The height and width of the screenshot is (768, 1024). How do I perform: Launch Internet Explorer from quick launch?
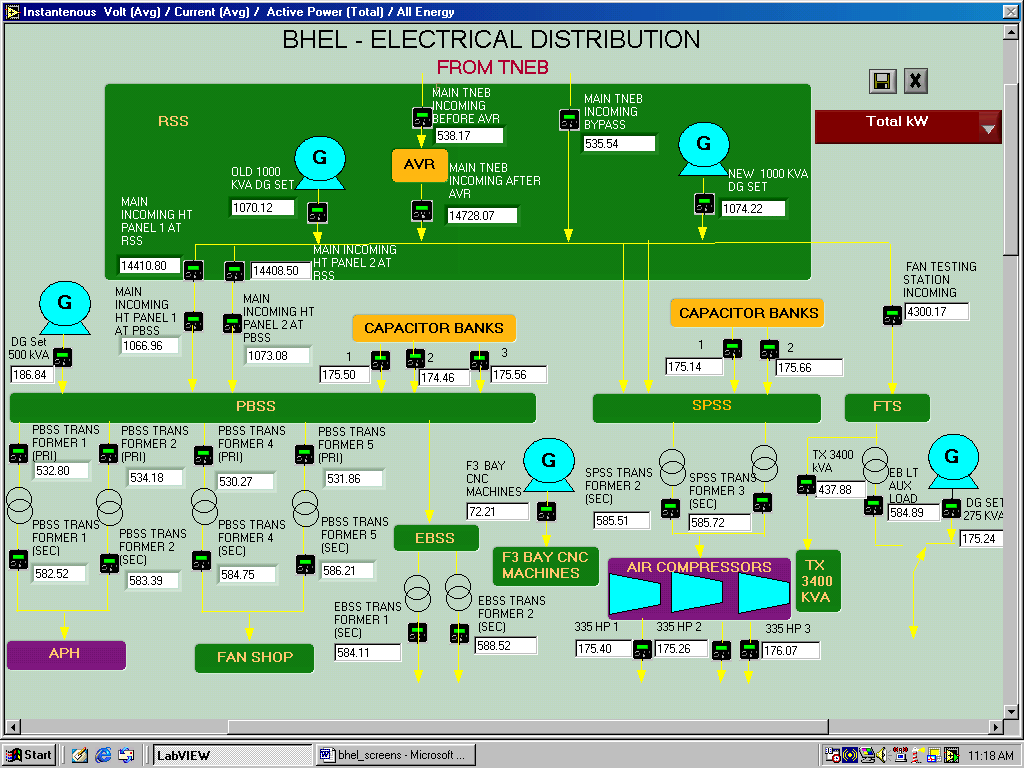(x=103, y=755)
